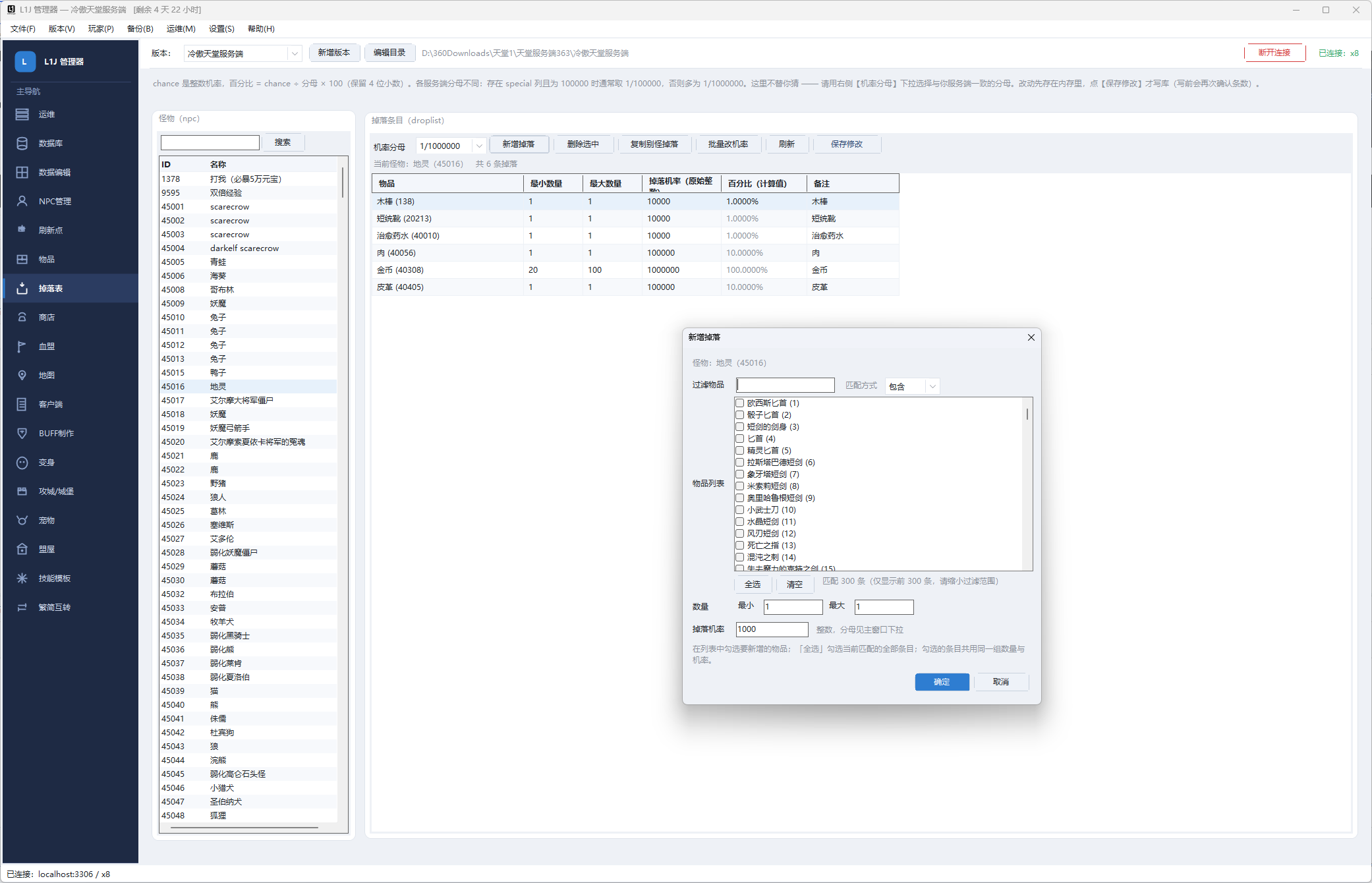This screenshot has width=1372, height=883.
Task: Open the 备份(B) menu
Action: click(140, 29)
